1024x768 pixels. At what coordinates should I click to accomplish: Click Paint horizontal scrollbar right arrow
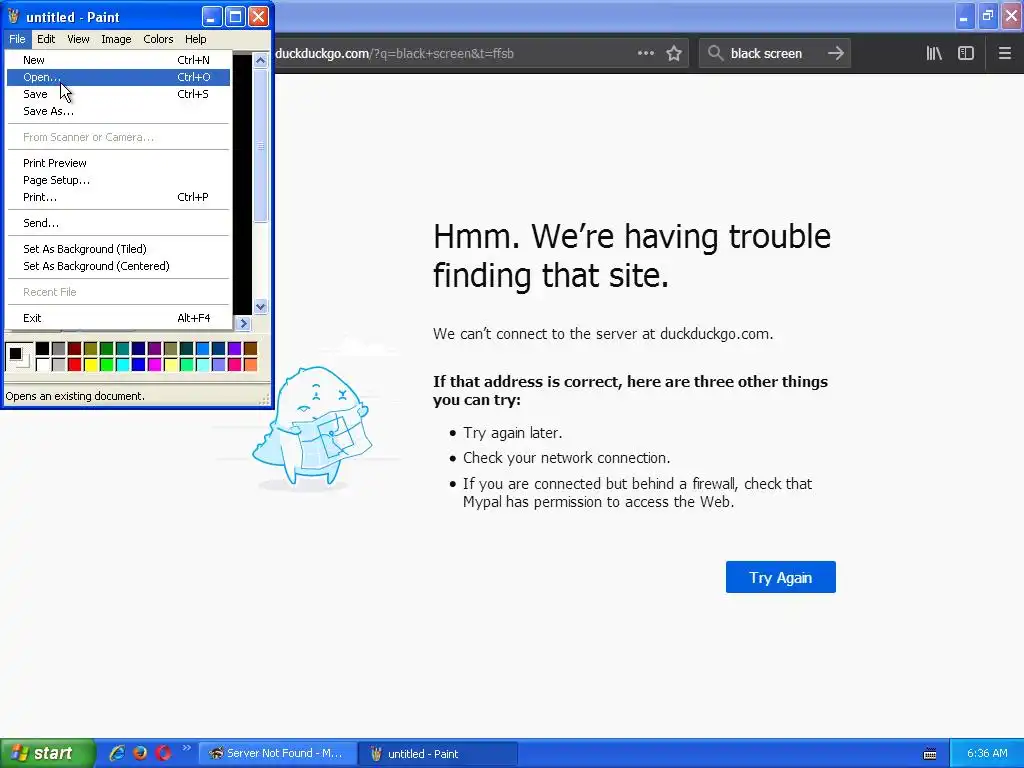[x=244, y=323]
